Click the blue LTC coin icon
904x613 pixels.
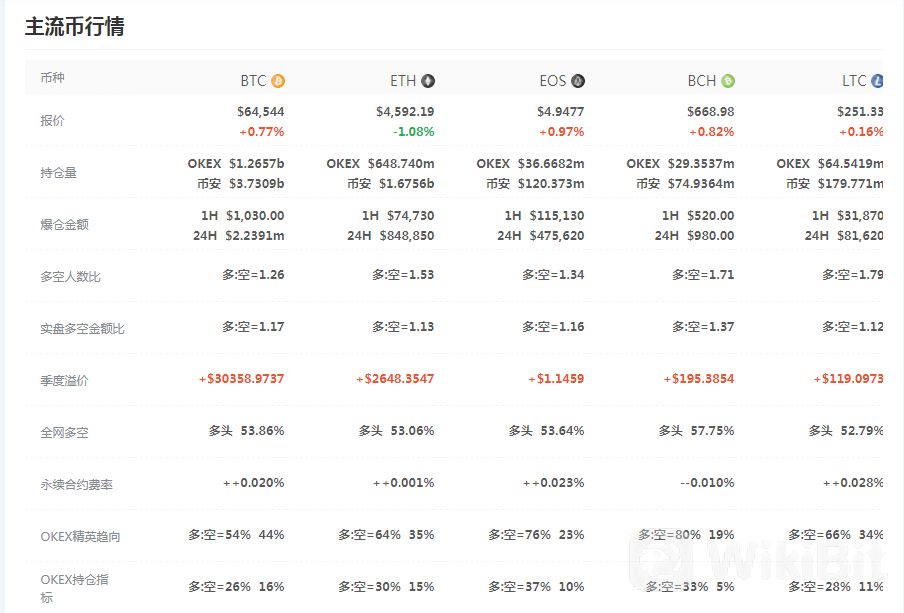click(877, 81)
